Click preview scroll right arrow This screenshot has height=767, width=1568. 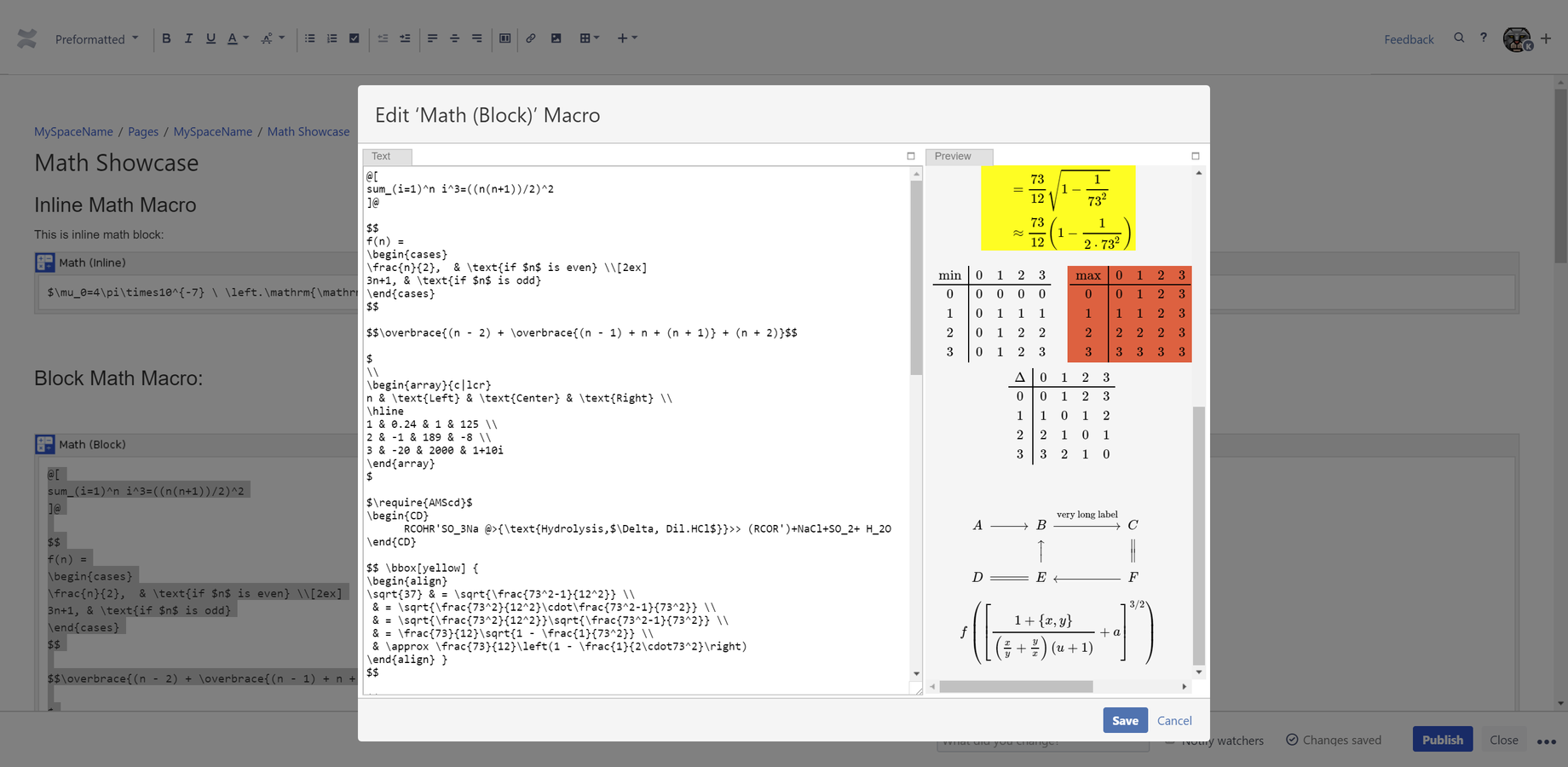[1184, 686]
